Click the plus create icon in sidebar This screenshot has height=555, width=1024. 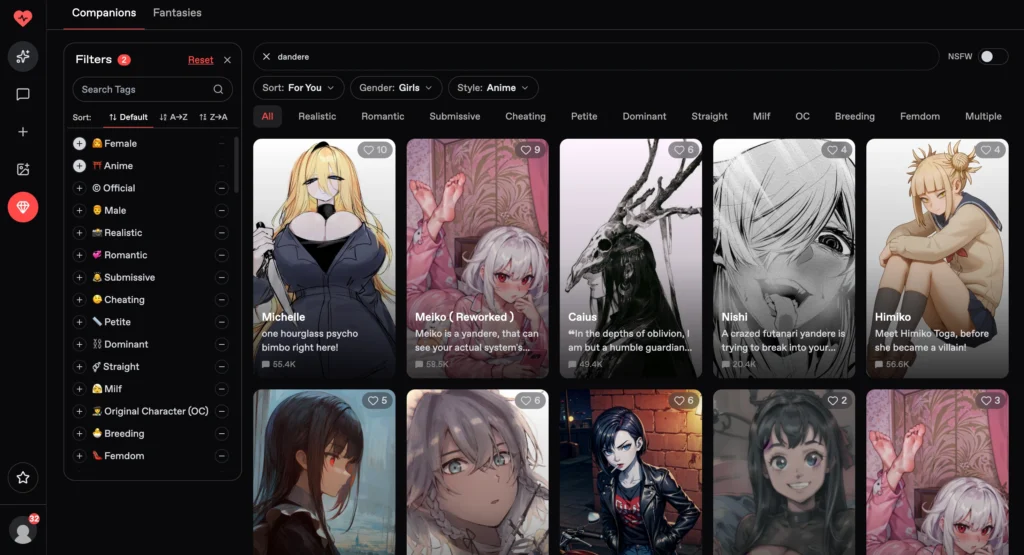pyautogui.click(x=23, y=132)
